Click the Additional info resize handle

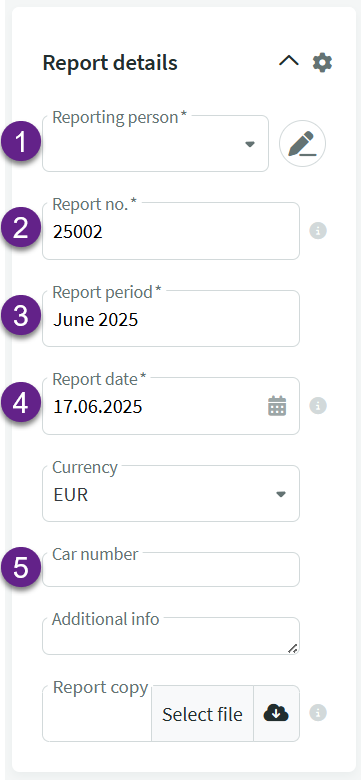pyautogui.click(x=293, y=648)
